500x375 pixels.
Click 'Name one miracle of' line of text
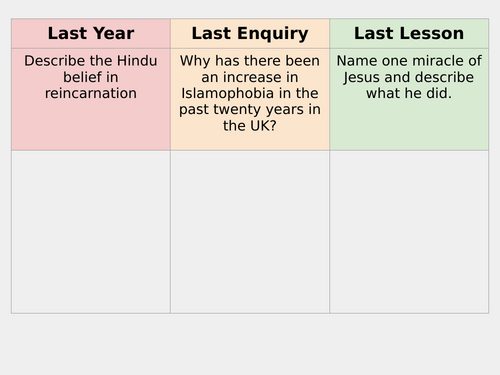(409, 61)
